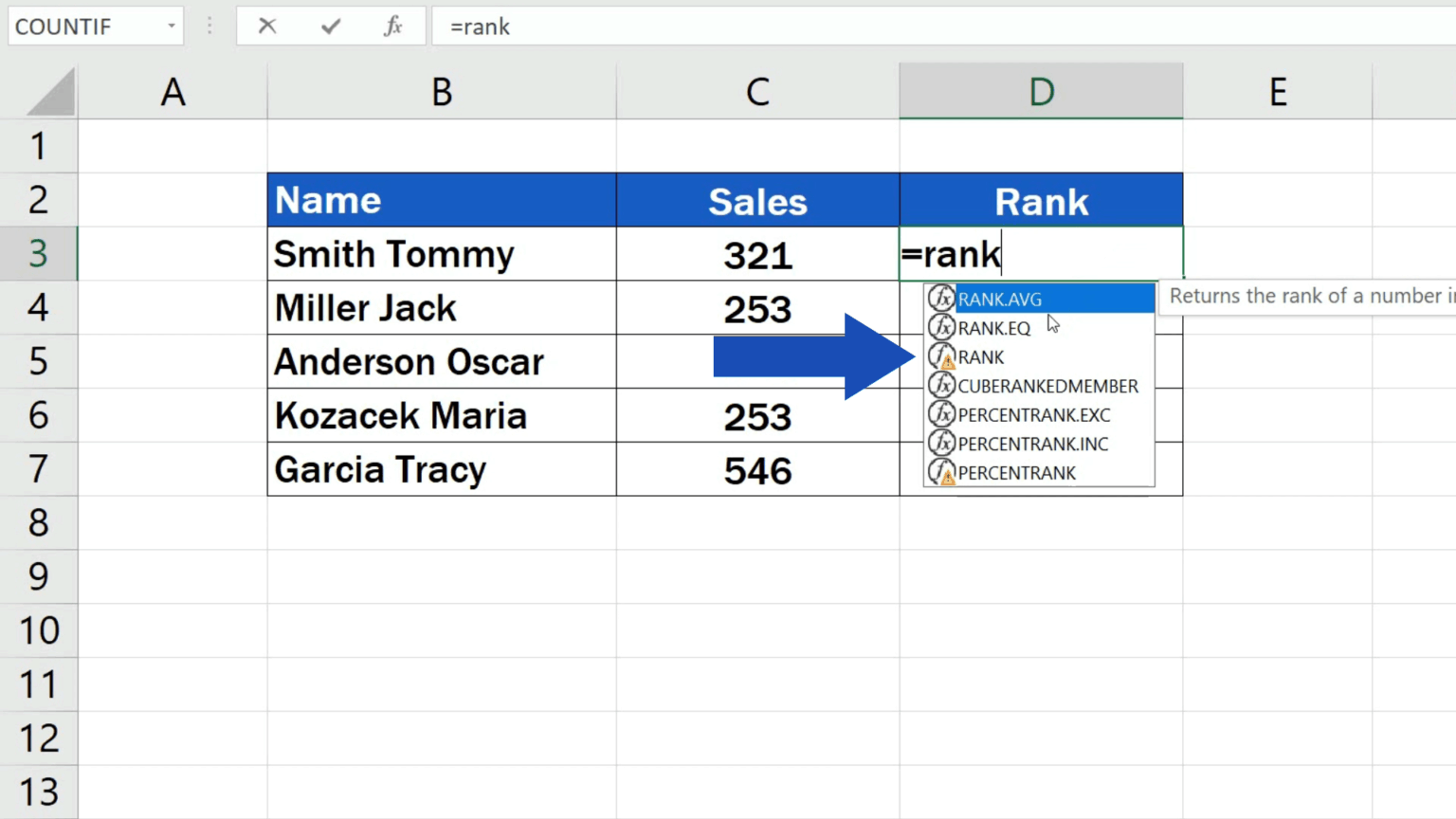Pick PERCENTRANK.INC from the function list
1456x819 pixels.
click(x=1032, y=444)
